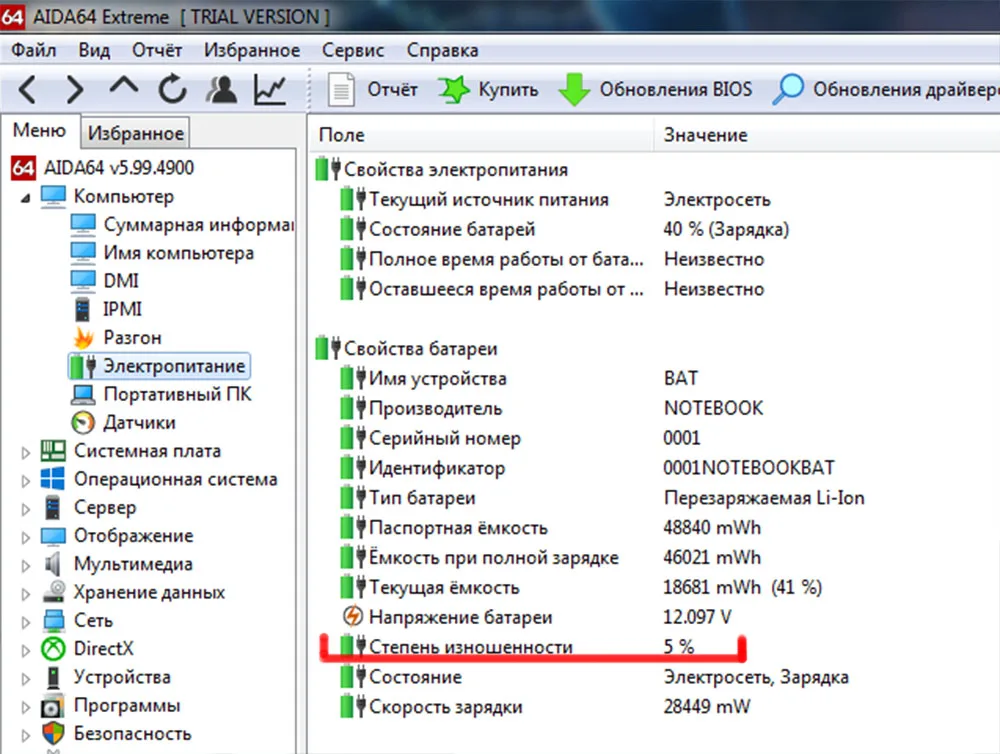Expand the Хранение данных node
Screen dimensions: 1000x754
[26, 593]
